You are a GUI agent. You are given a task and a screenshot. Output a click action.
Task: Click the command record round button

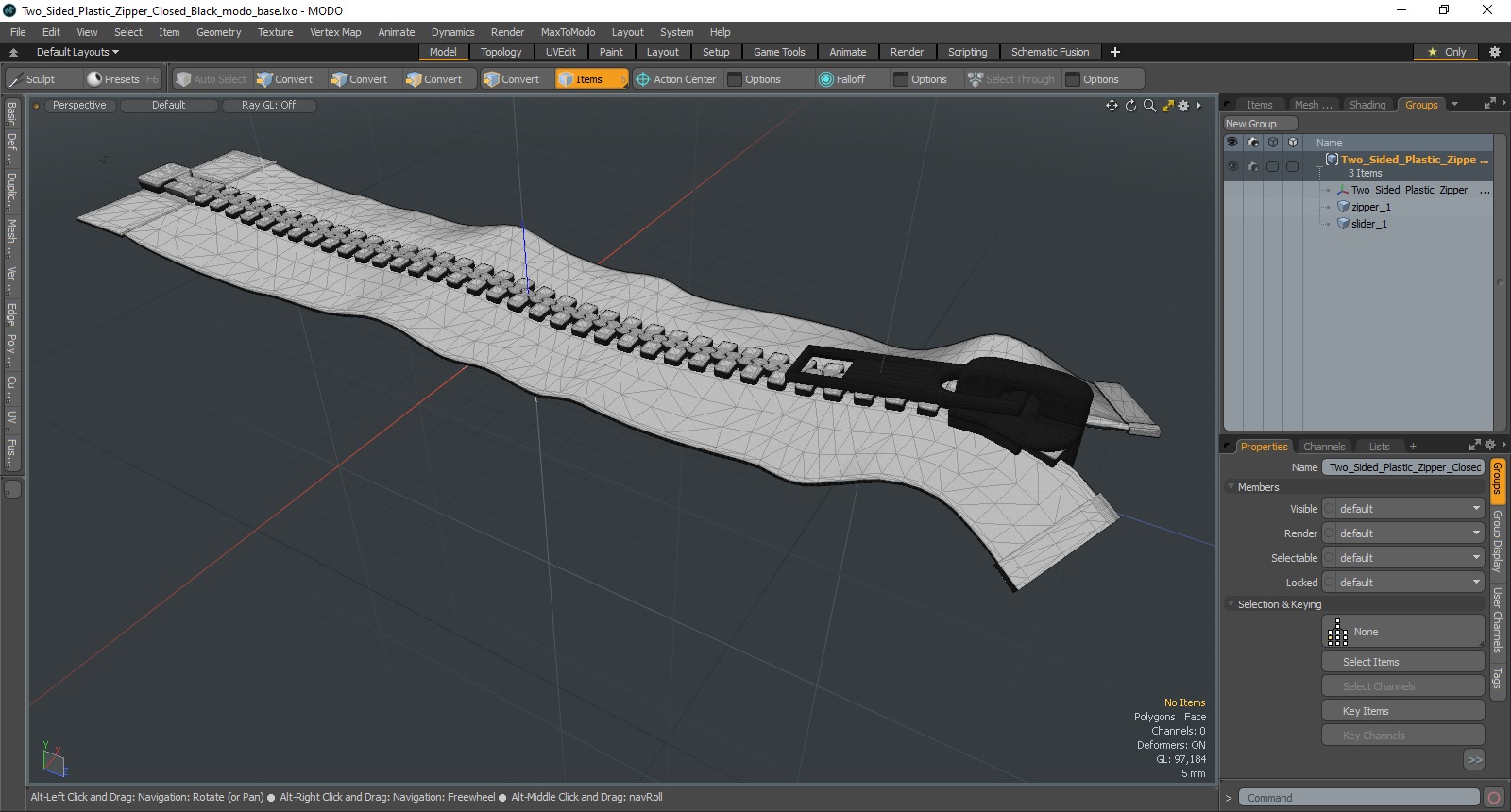point(1493,798)
